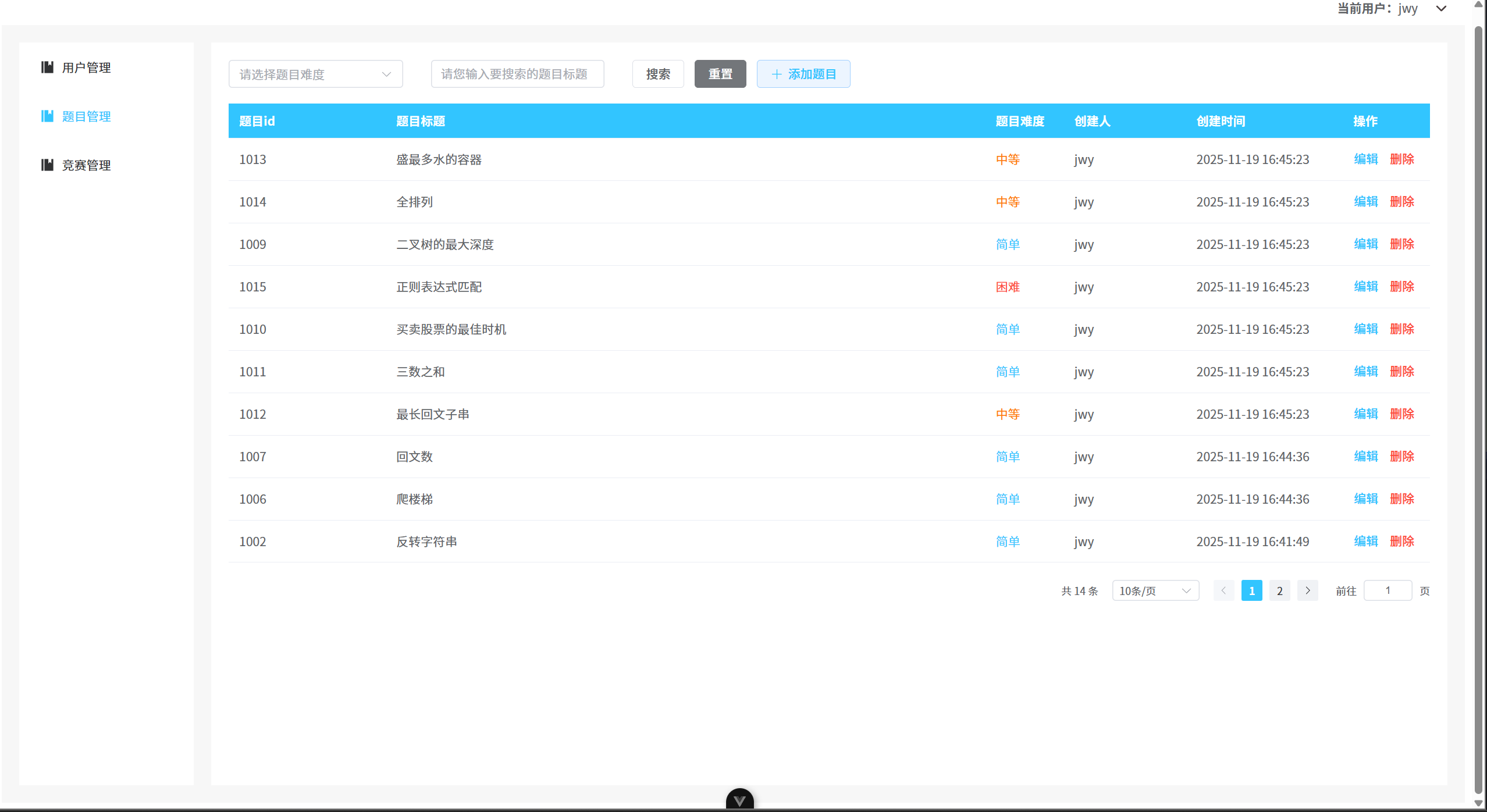Click the question title search box
Screen dimensions: 1487x812
point(517,74)
